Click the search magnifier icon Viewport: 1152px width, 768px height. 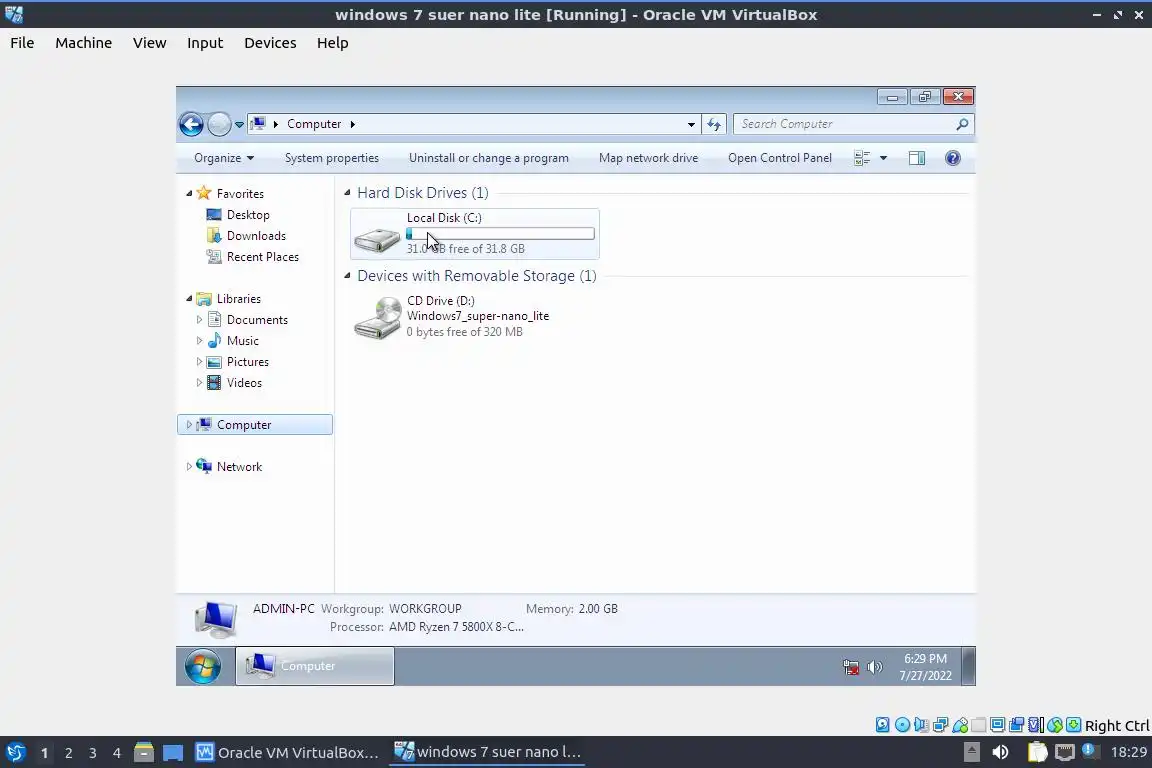click(962, 124)
